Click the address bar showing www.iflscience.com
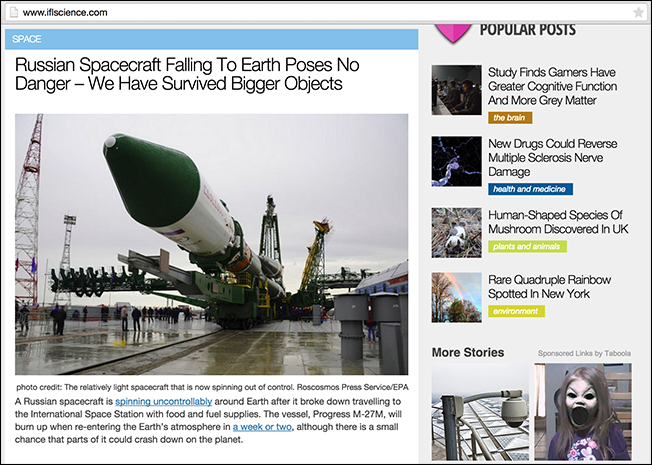 coord(326,12)
